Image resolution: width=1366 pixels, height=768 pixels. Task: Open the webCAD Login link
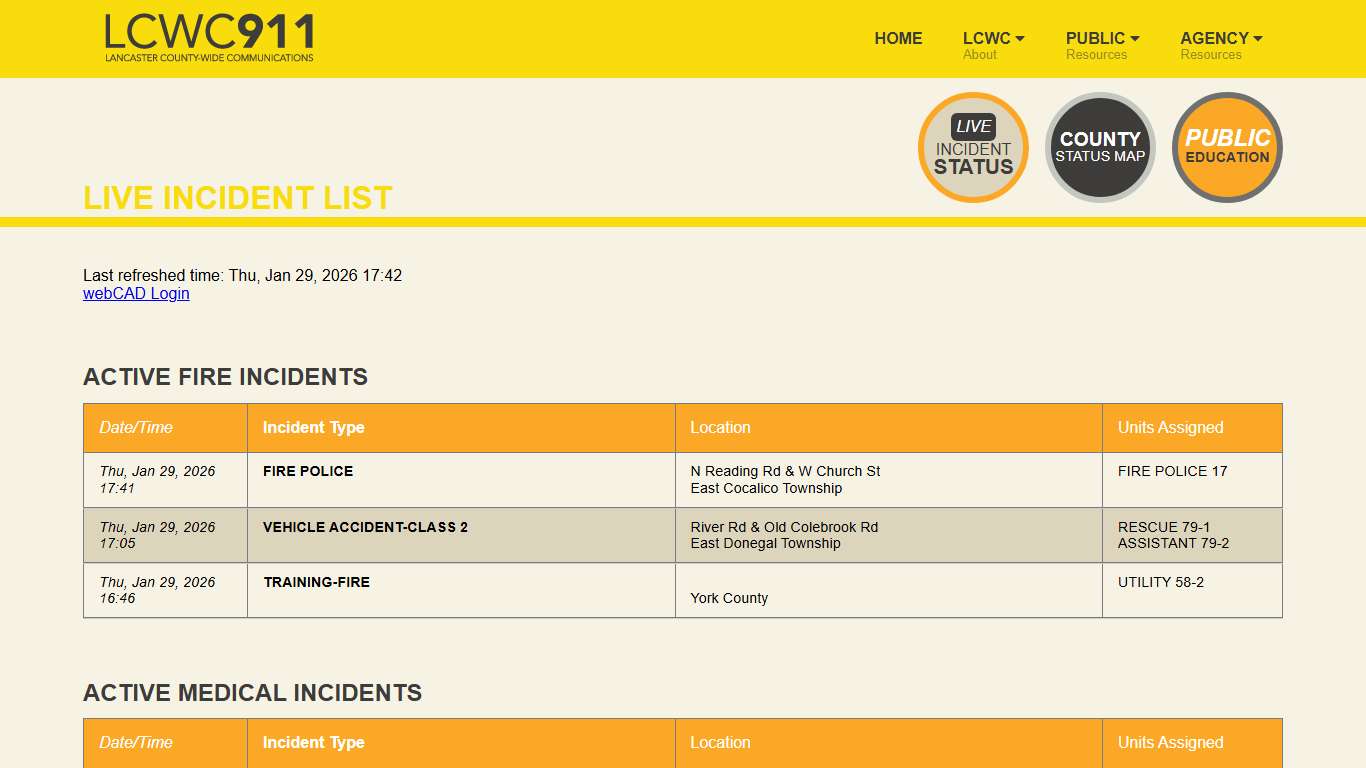click(x=136, y=293)
